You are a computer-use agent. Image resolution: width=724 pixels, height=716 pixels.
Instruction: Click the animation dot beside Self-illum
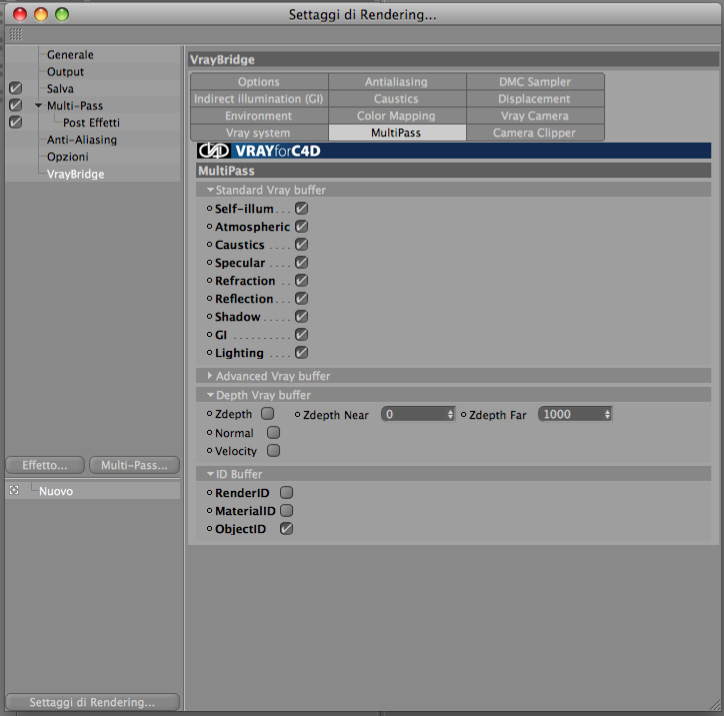tap(209, 209)
